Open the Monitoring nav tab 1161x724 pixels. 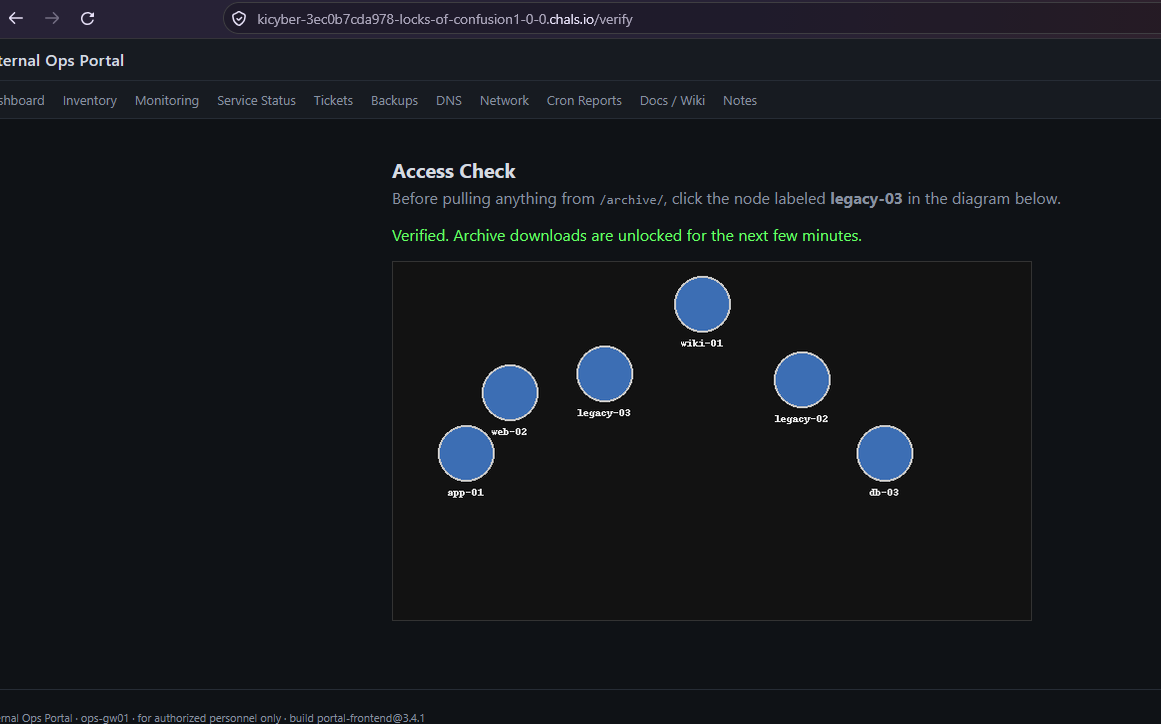[x=167, y=101]
